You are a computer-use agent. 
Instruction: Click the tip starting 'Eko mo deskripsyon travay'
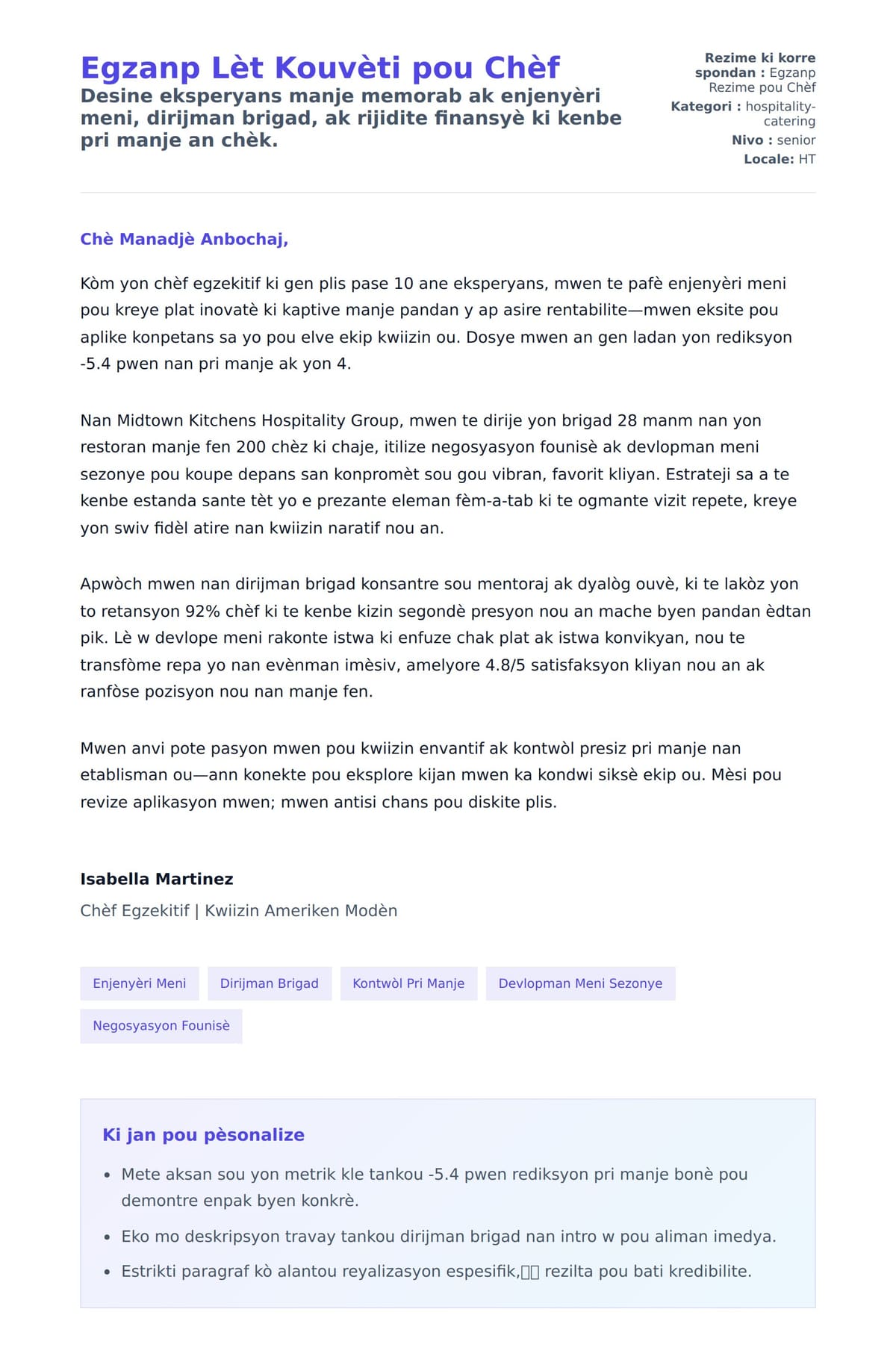click(x=449, y=1237)
